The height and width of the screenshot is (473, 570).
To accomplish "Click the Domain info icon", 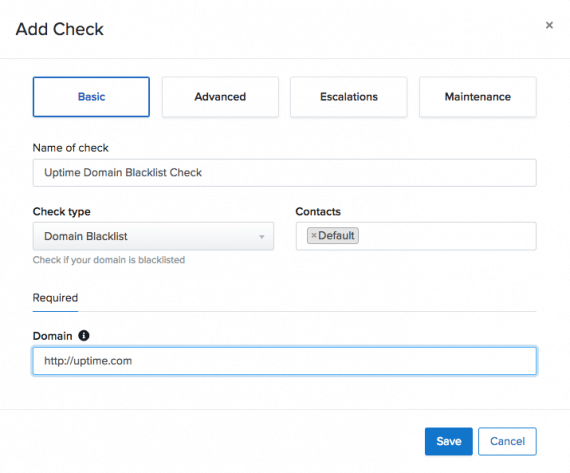I will [84, 335].
